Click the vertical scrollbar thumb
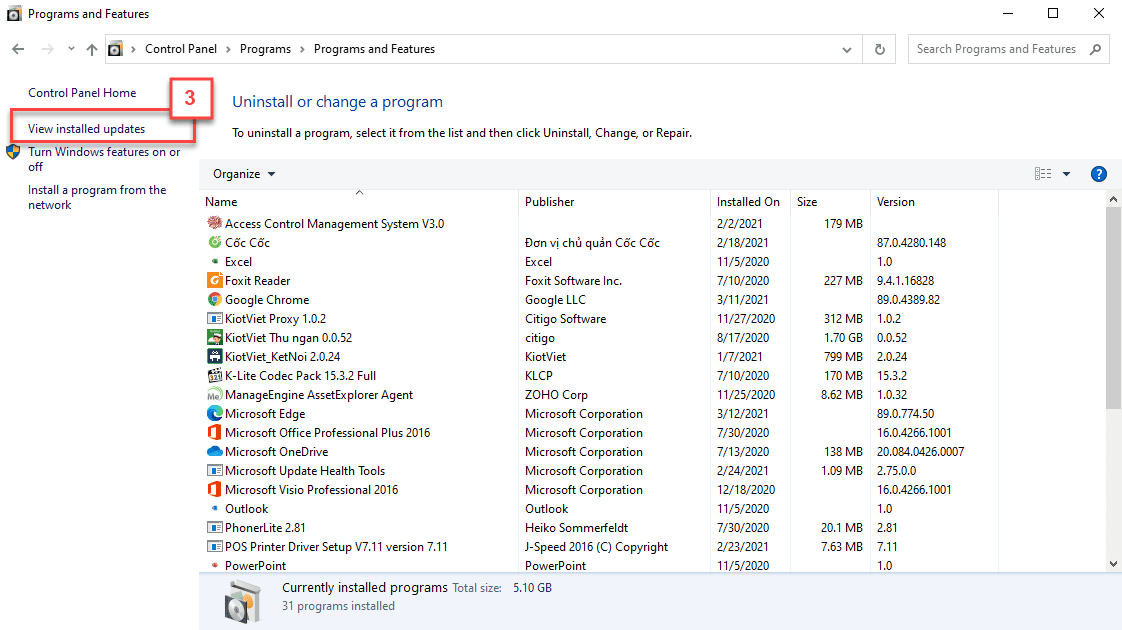 (1113, 308)
